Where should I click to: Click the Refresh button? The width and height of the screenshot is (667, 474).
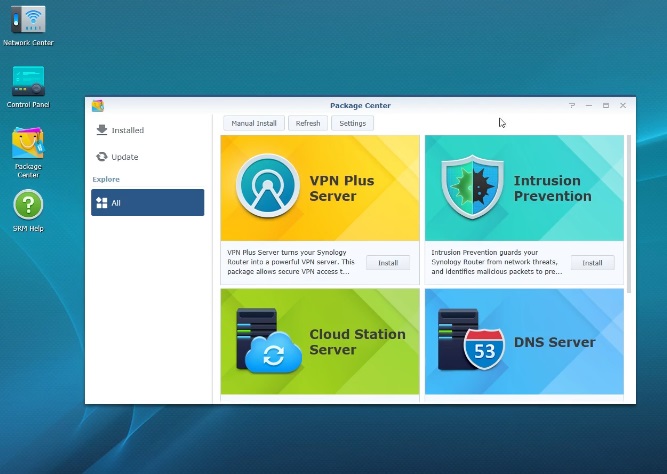click(308, 123)
